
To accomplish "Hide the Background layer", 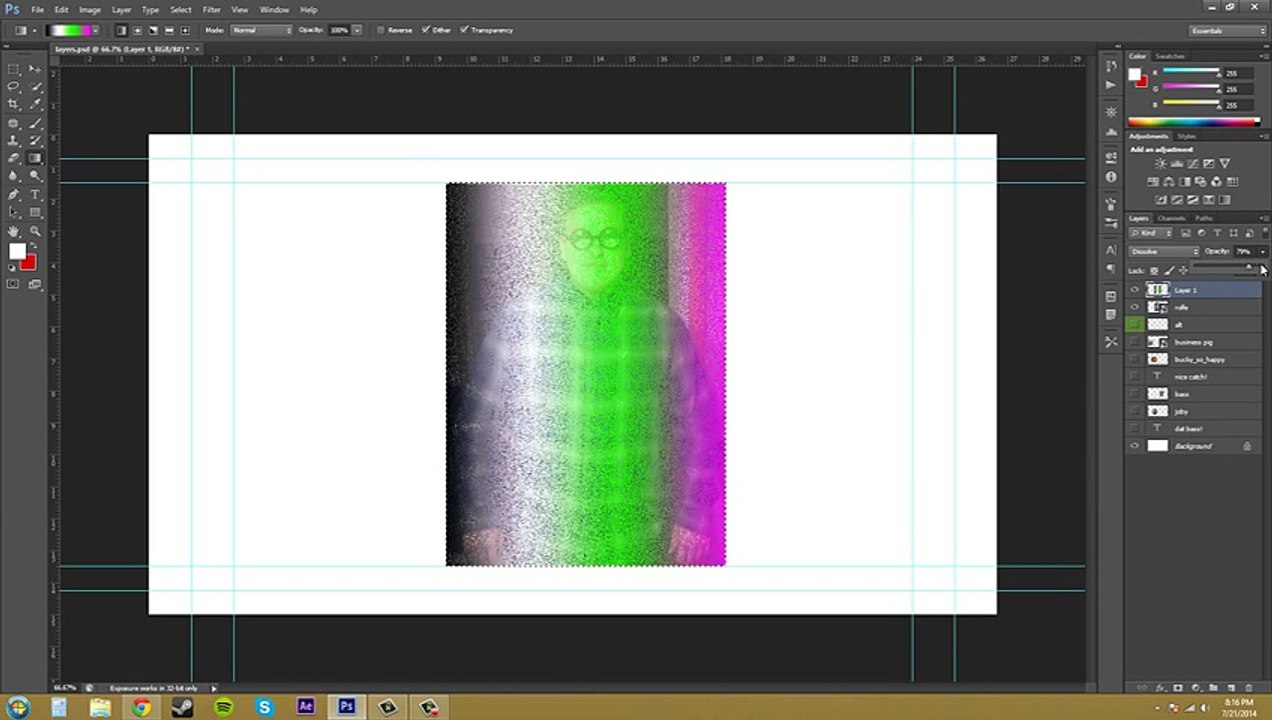I will coord(1135,446).
